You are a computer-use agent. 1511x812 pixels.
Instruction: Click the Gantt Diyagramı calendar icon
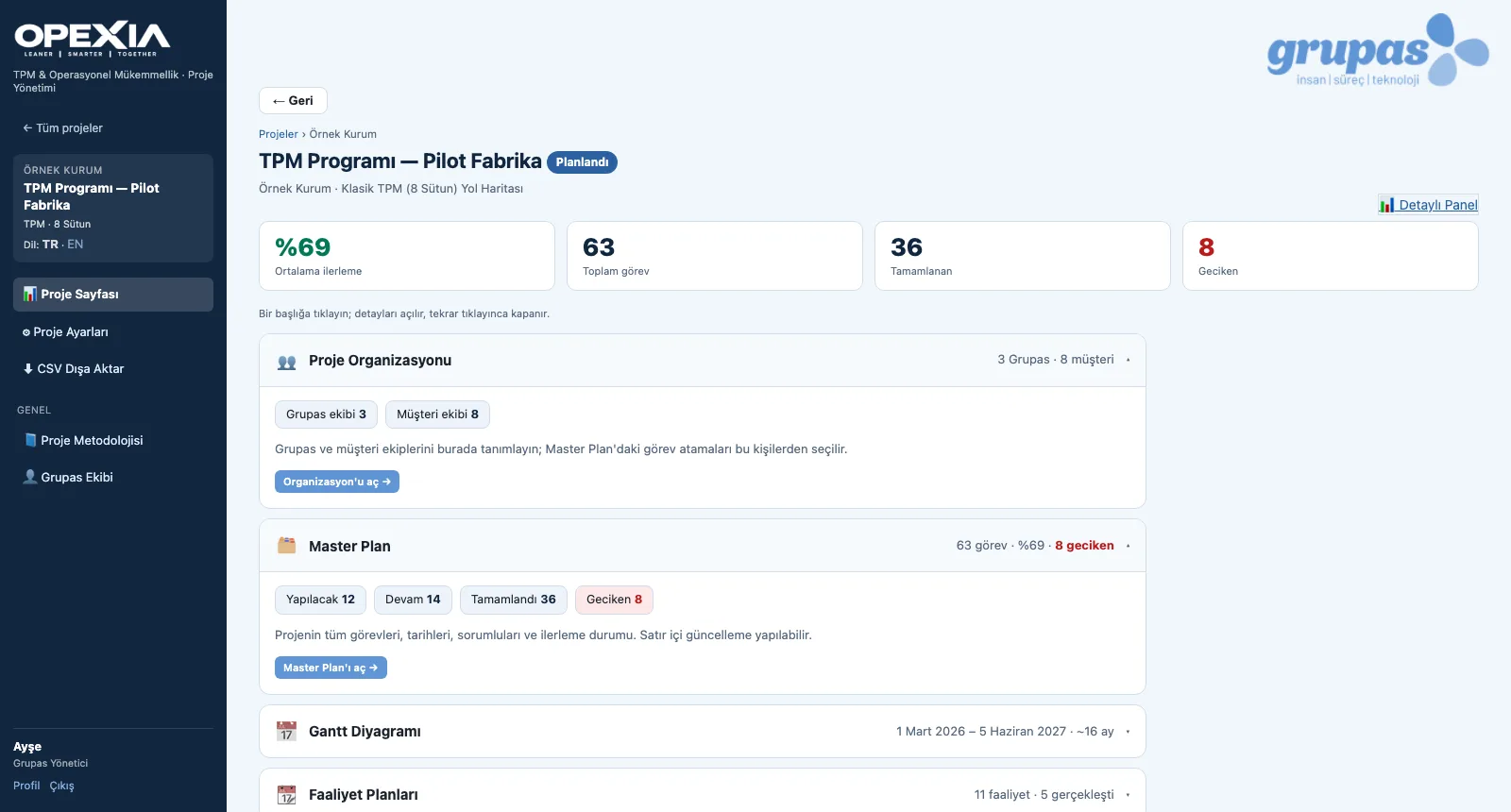pyautogui.click(x=287, y=732)
